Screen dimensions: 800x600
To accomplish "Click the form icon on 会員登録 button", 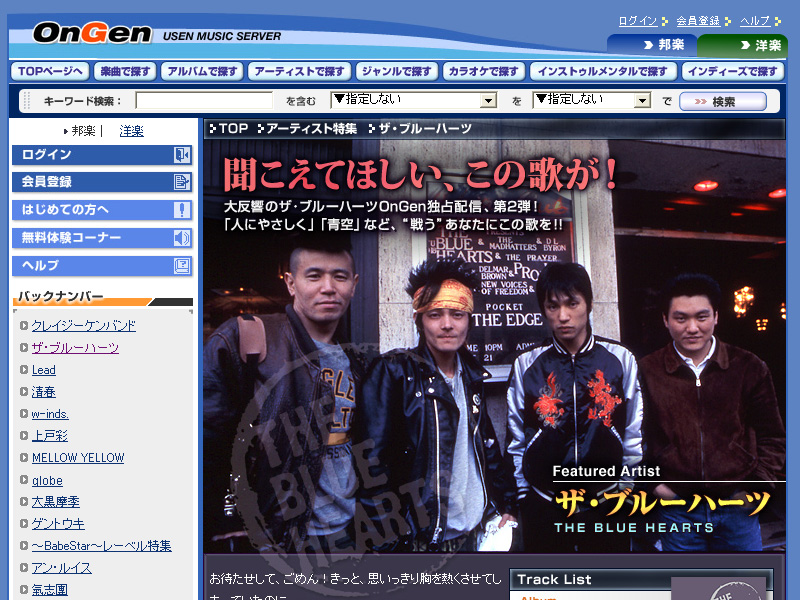I will 182,182.
